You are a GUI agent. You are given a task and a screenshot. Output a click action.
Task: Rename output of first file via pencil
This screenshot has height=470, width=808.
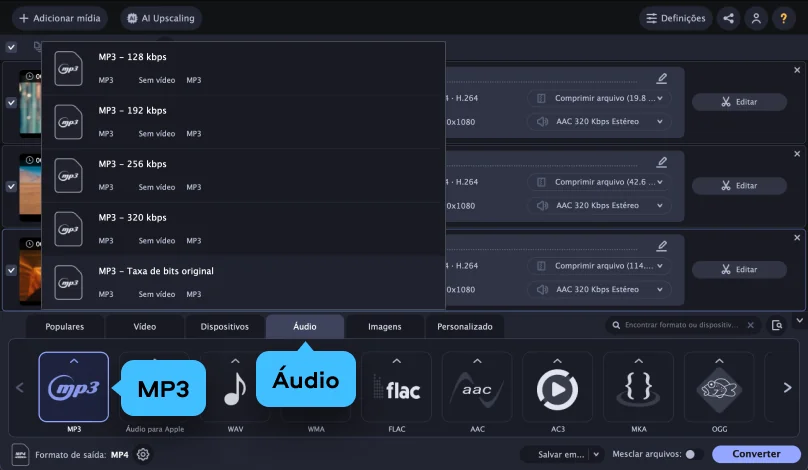tap(662, 78)
